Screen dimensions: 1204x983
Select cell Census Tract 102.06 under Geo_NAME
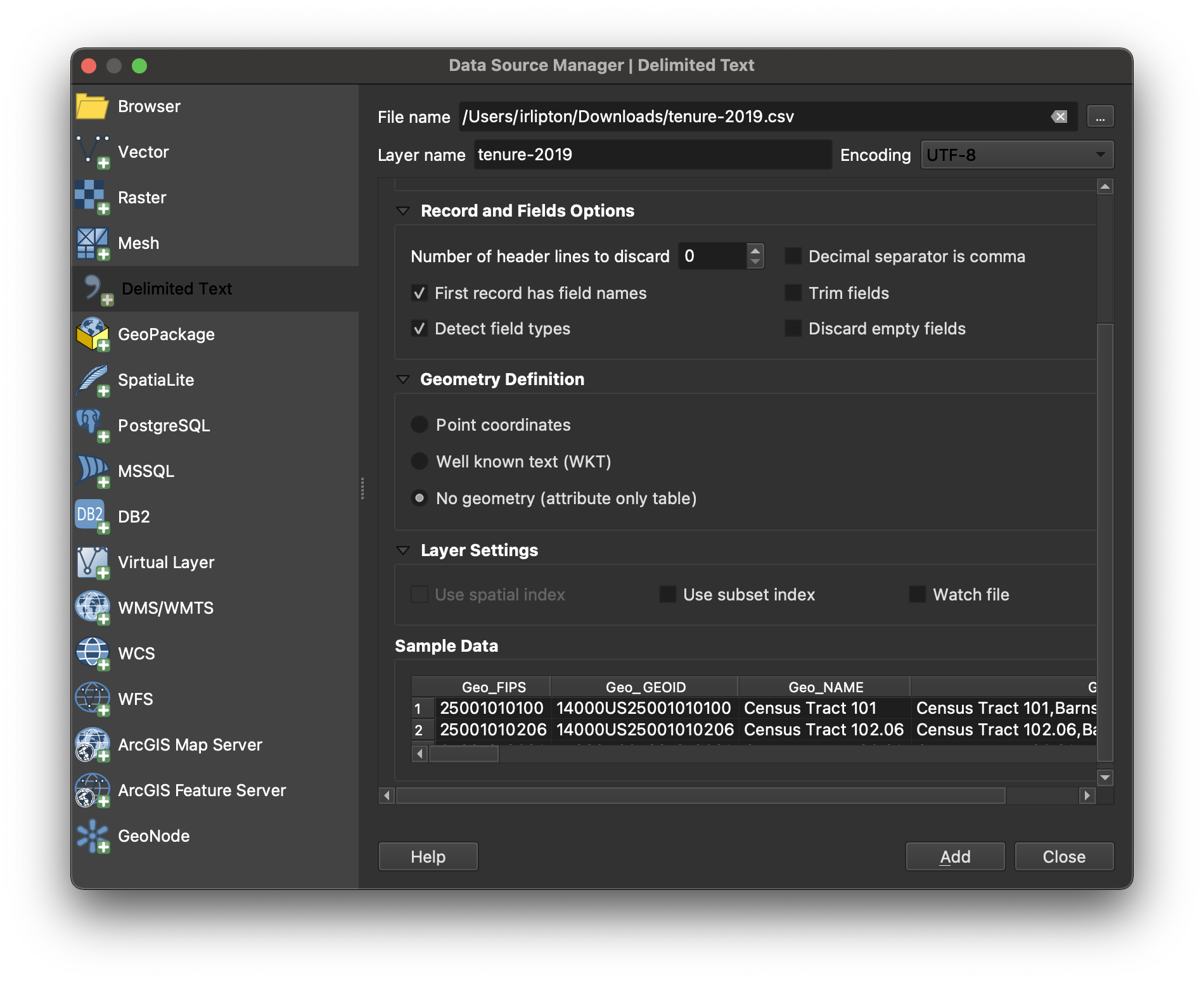pos(824,730)
